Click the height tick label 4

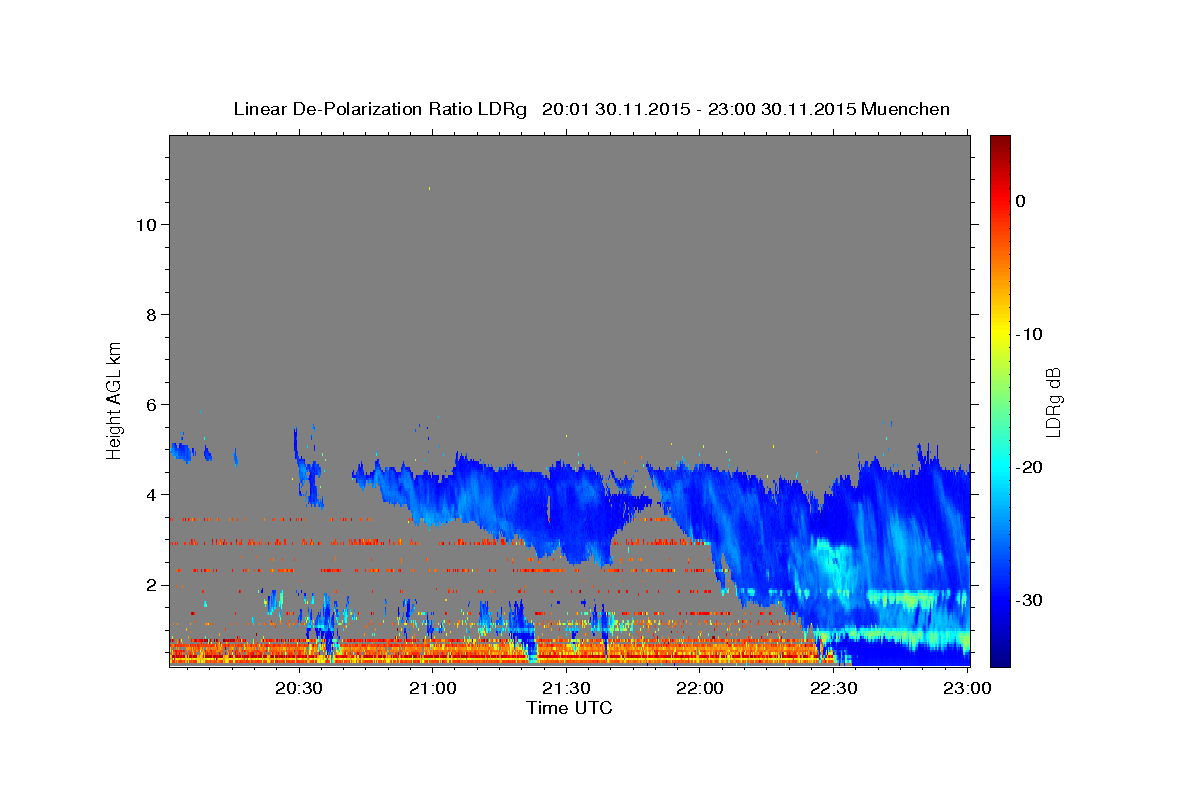coord(150,495)
